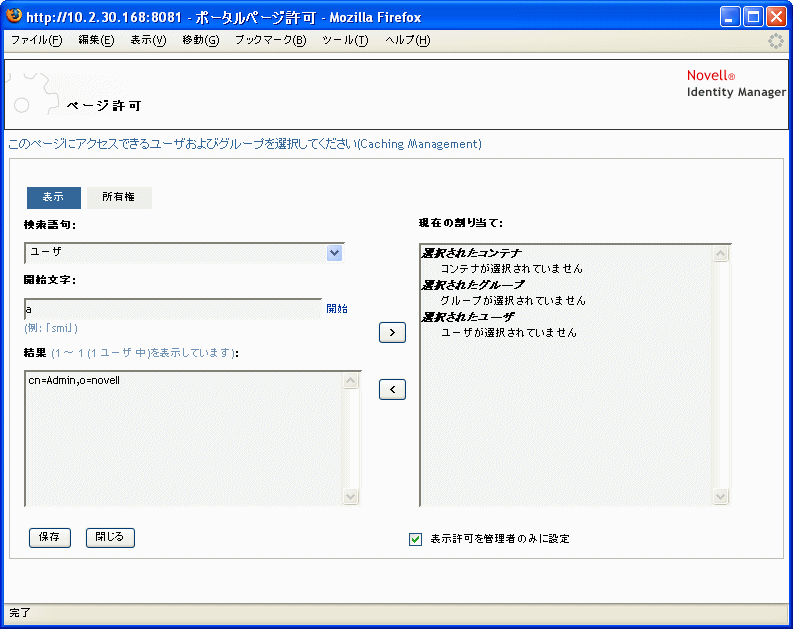This screenshot has width=793, height=629.
Task: Click assignments list scroll up arrow
Action: click(721, 253)
